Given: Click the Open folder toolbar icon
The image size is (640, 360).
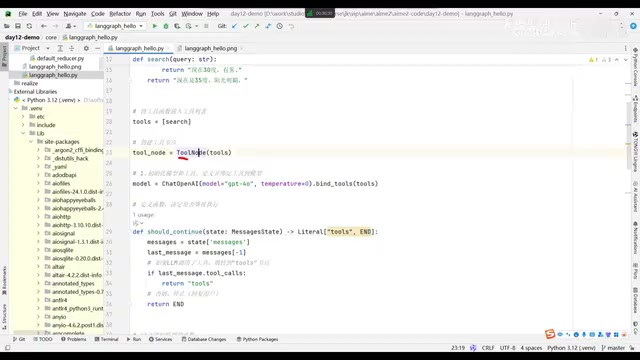Looking at the screenshot, I should [x=7, y=26].
